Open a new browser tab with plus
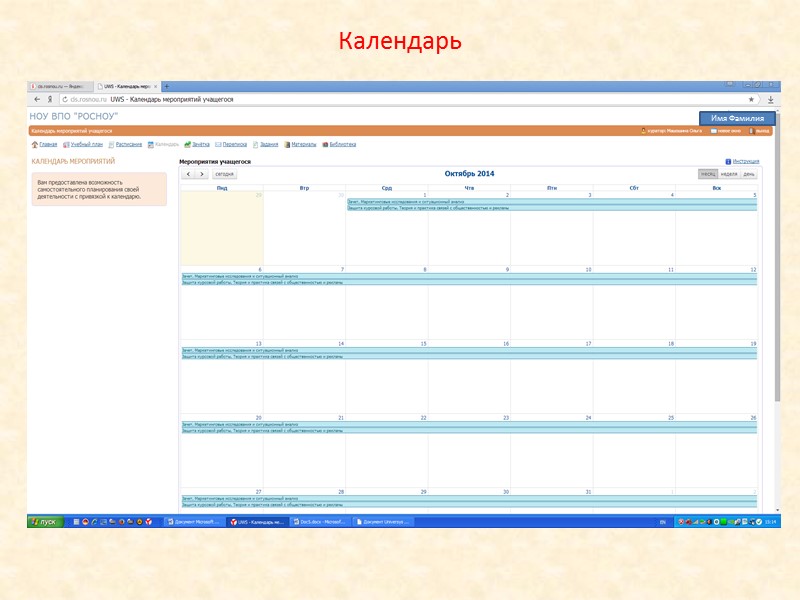Image resolution: width=800 pixels, height=600 pixels. point(166,86)
